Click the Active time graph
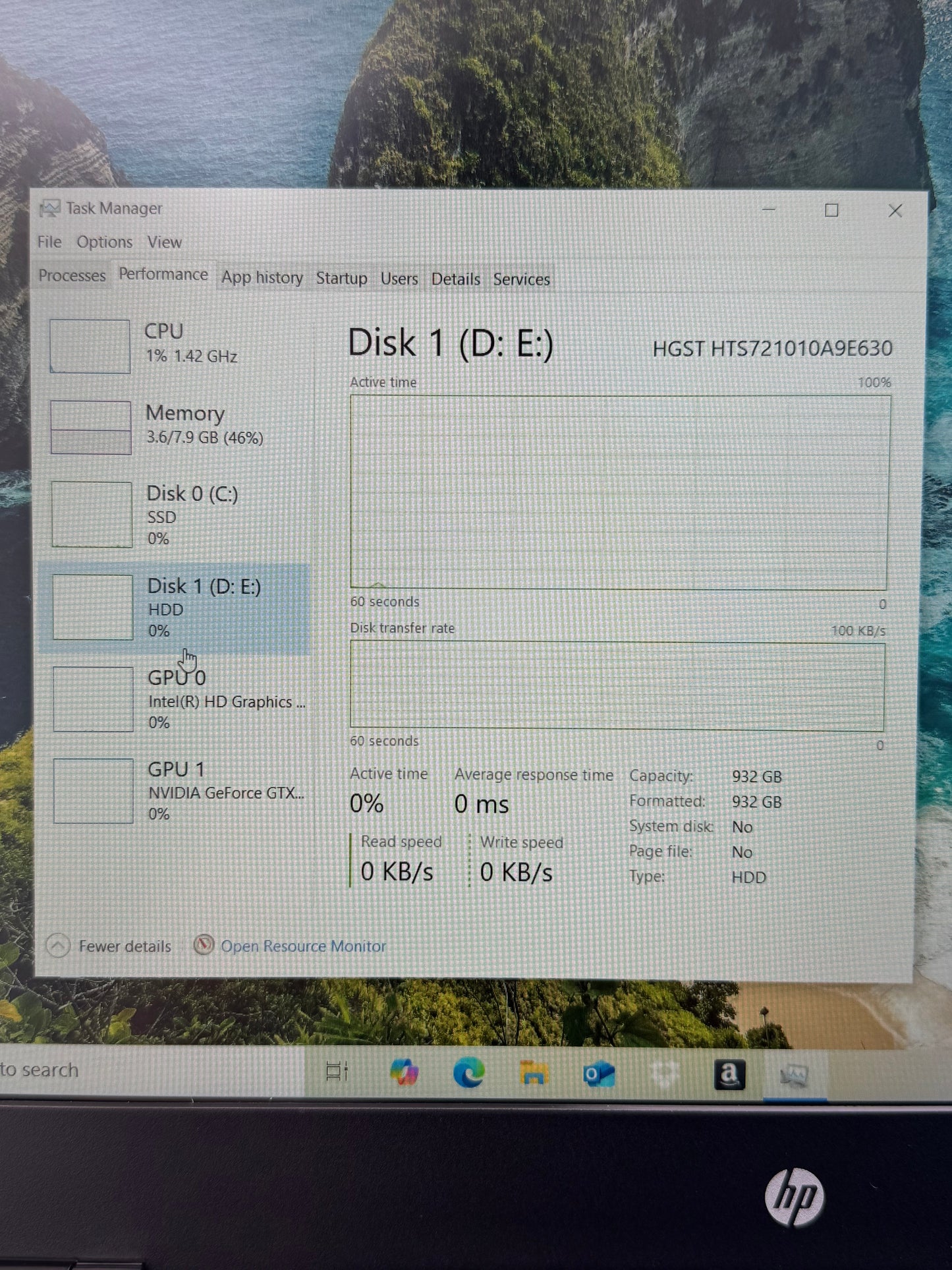This screenshot has width=952, height=1270. [x=619, y=492]
